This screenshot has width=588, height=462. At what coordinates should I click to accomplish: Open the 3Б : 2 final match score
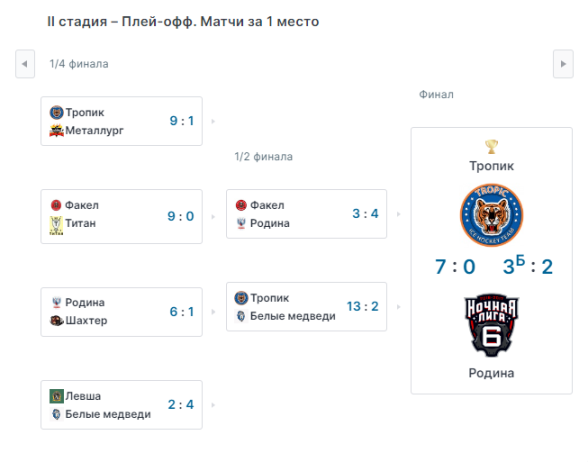(528, 266)
